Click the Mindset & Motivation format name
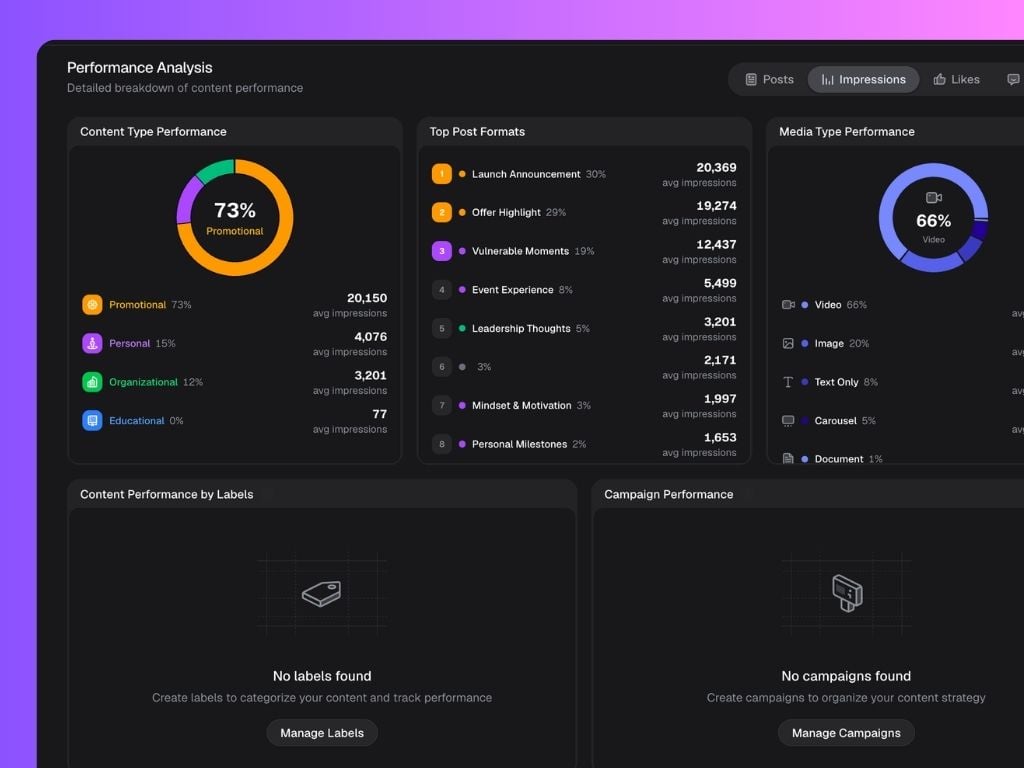The image size is (1024, 768). [522, 406]
